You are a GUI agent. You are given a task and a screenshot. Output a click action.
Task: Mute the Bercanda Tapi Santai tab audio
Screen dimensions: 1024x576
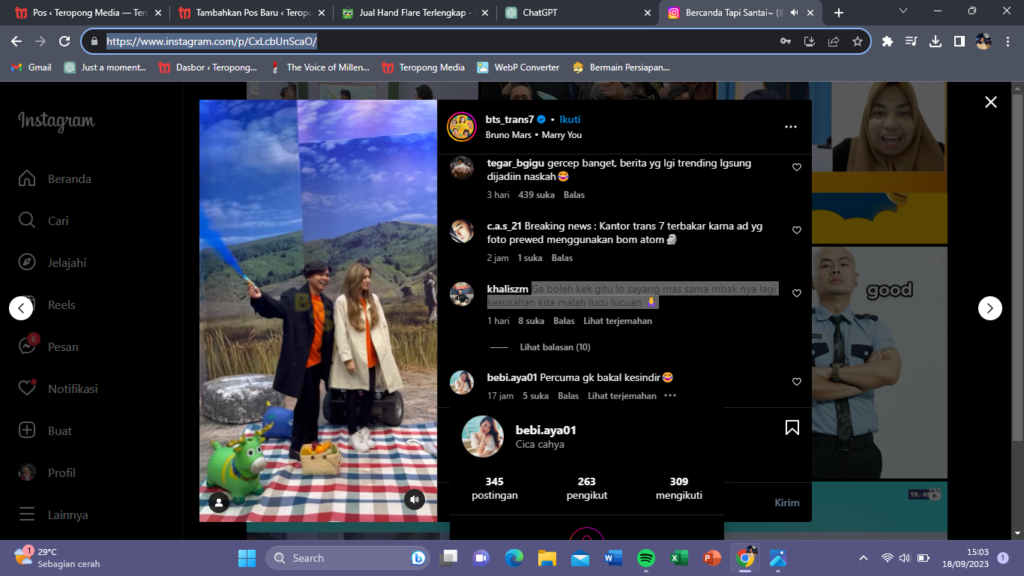[794, 12]
